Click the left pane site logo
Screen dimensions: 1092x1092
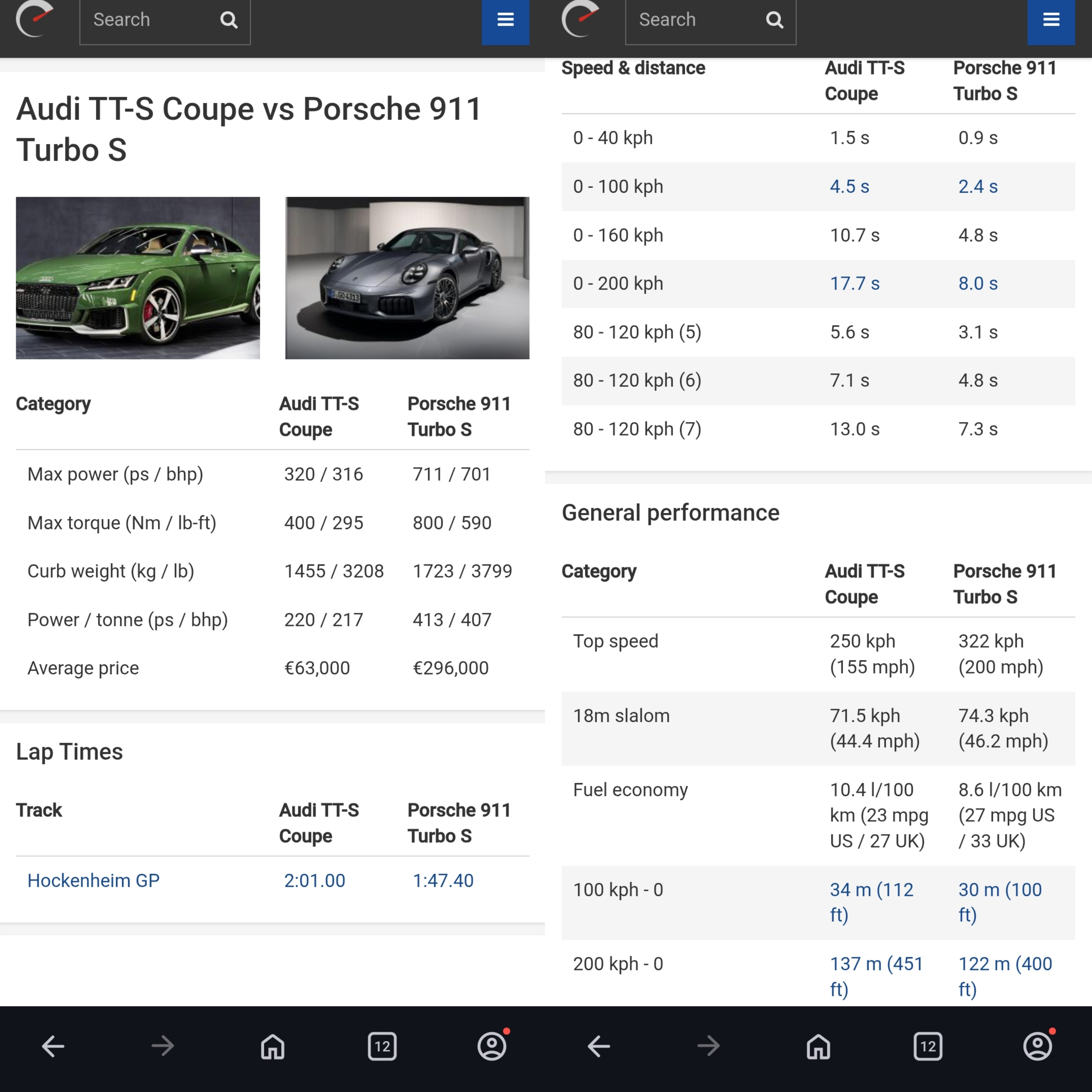pos(34,19)
